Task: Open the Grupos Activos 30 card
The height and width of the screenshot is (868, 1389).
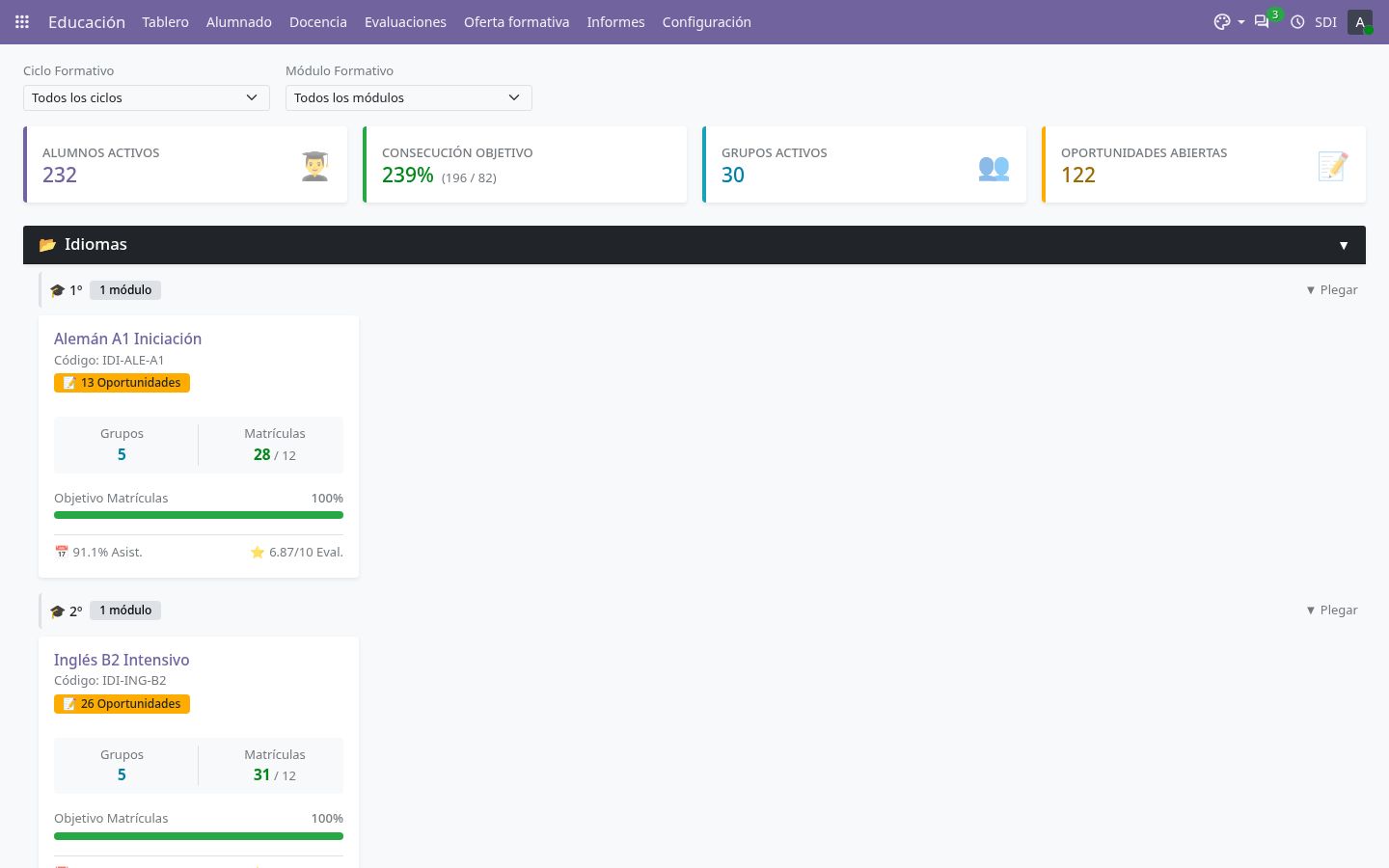Action: (x=864, y=165)
